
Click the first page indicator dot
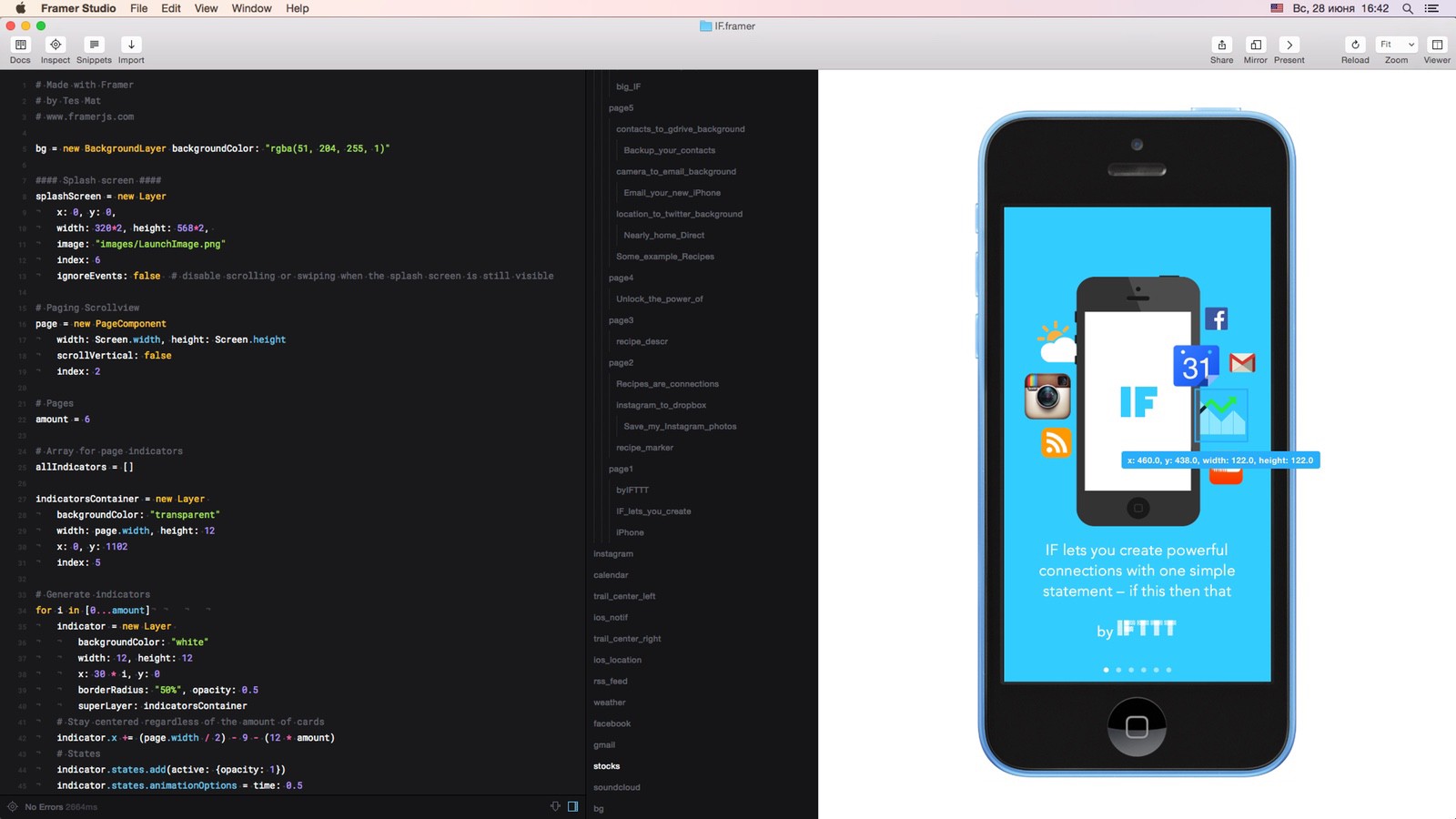(1106, 670)
